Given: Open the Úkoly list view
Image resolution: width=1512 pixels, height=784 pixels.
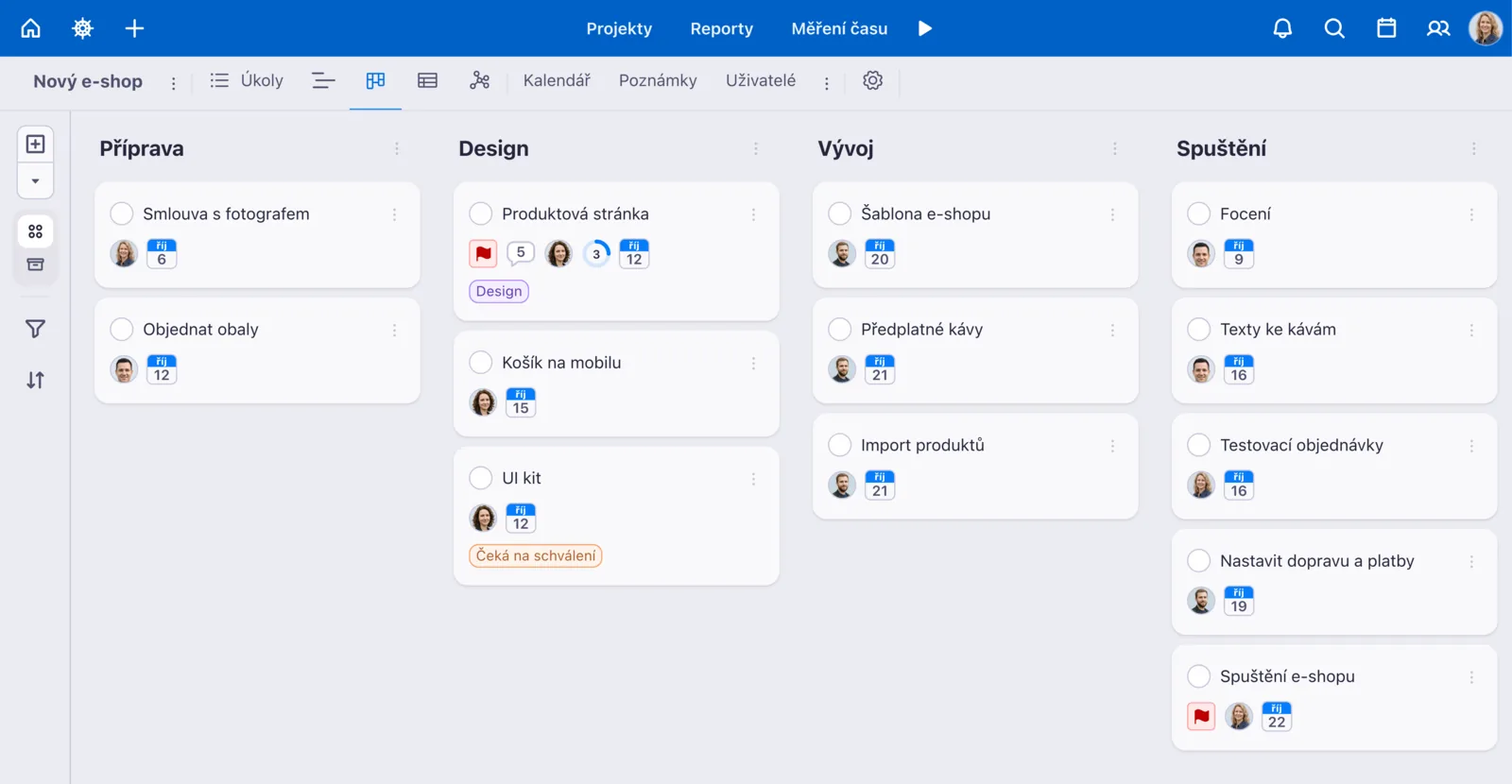Looking at the screenshot, I should [247, 80].
